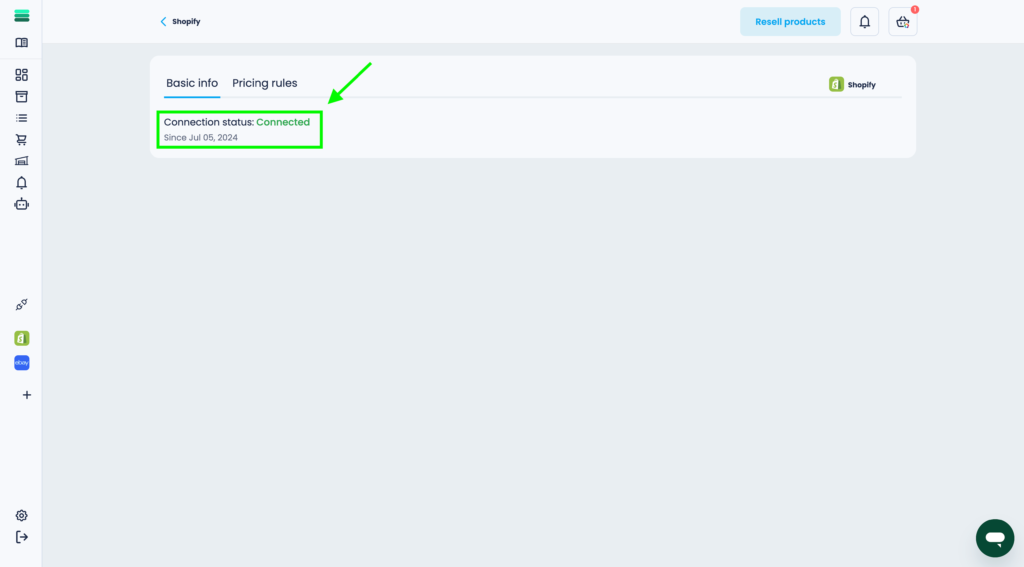The image size is (1024, 567).
Task: Open the book icon in the sidebar
Action: pos(21,43)
